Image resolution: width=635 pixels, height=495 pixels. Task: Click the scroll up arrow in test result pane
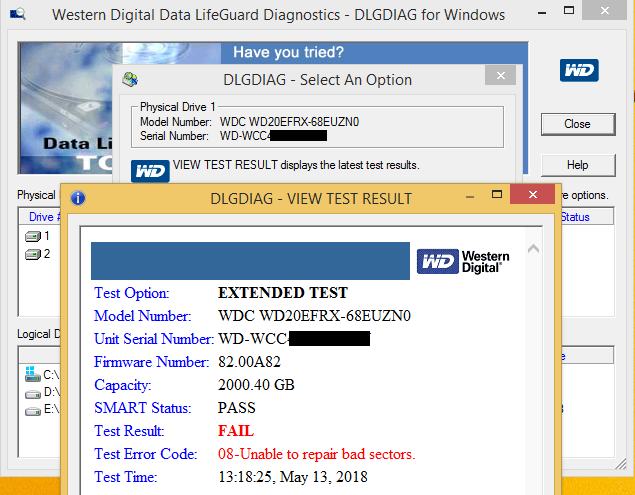533,249
